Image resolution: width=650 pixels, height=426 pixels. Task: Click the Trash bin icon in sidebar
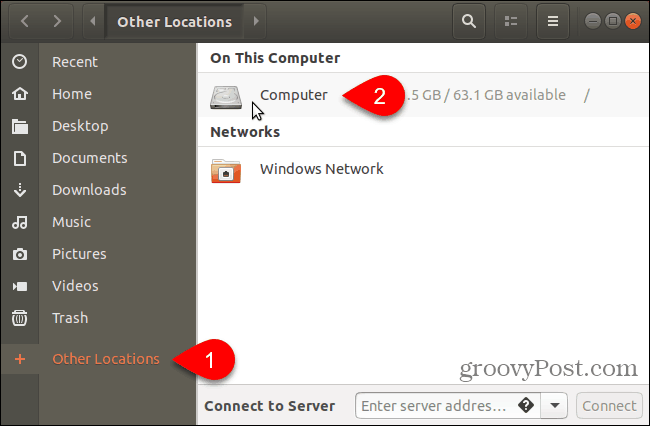[19, 318]
